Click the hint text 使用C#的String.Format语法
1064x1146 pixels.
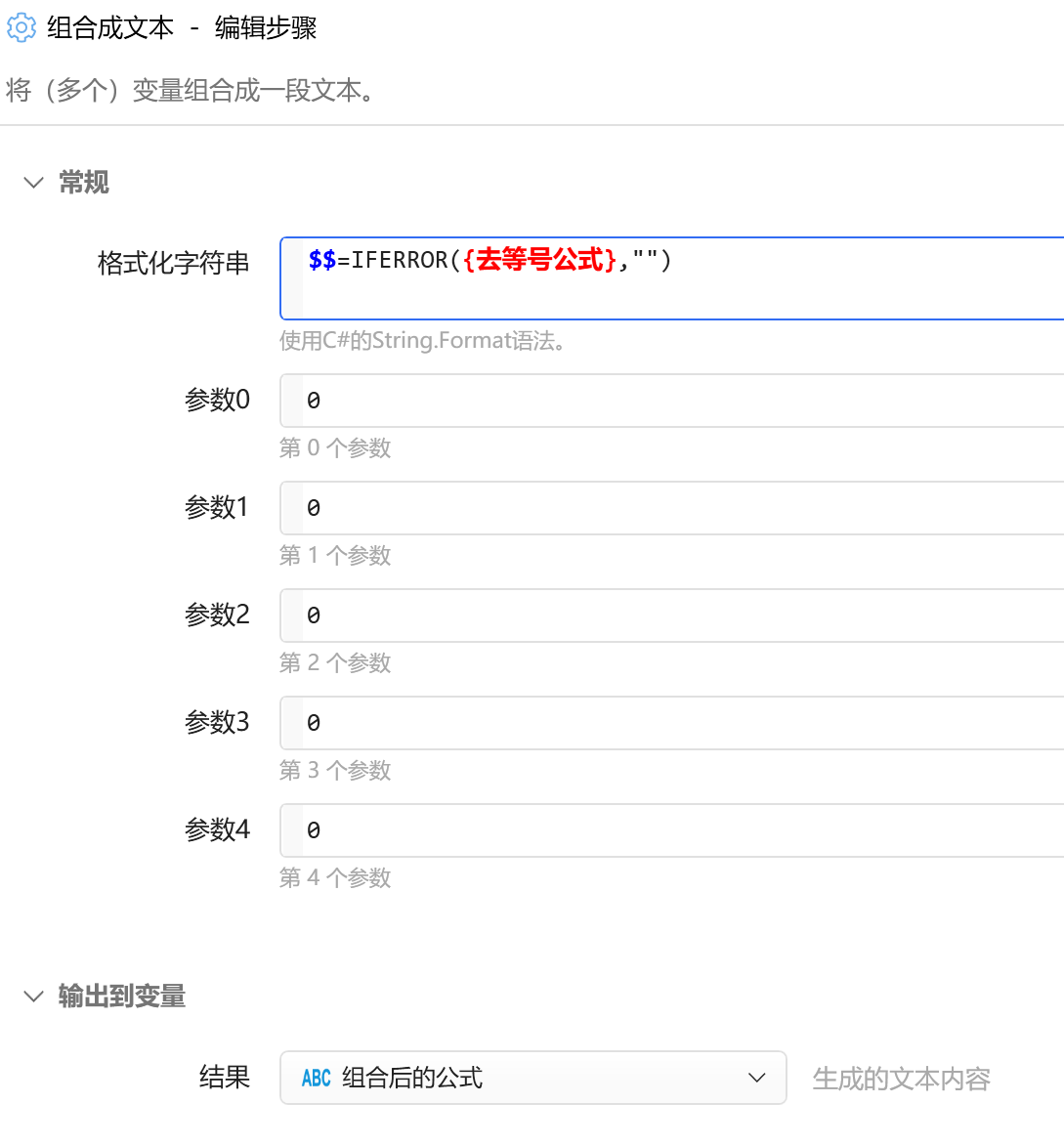point(423,341)
